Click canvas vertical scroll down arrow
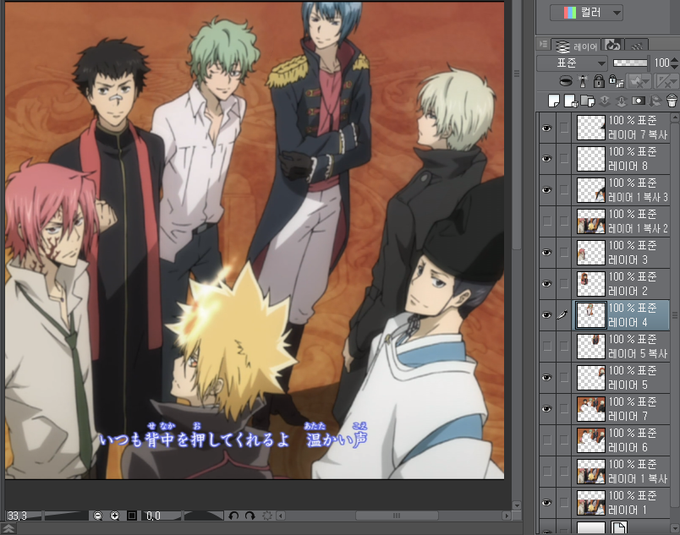This screenshot has width=680, height=535. point(516,505)
